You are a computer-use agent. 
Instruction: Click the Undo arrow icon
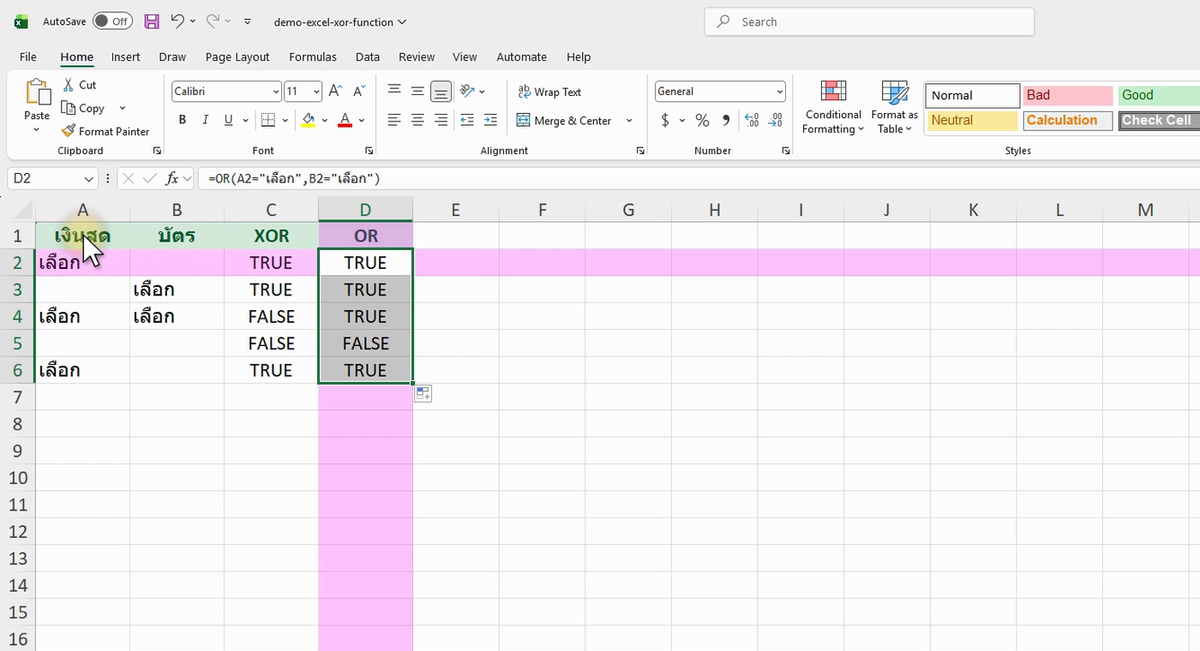pos(177,21)
